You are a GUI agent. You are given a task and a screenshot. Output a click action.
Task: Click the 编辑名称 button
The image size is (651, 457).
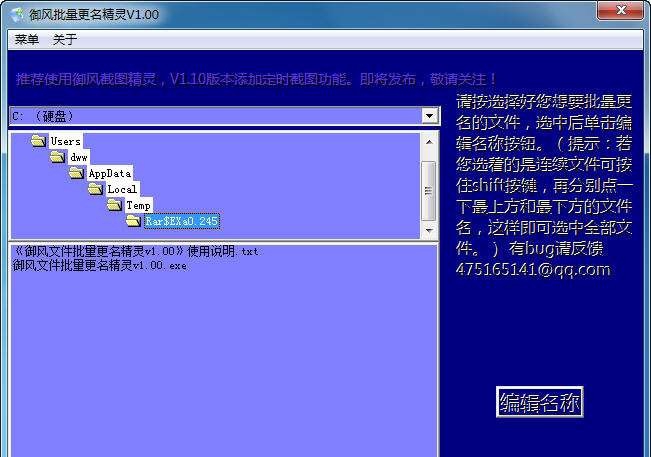click(x=540, y=402)
